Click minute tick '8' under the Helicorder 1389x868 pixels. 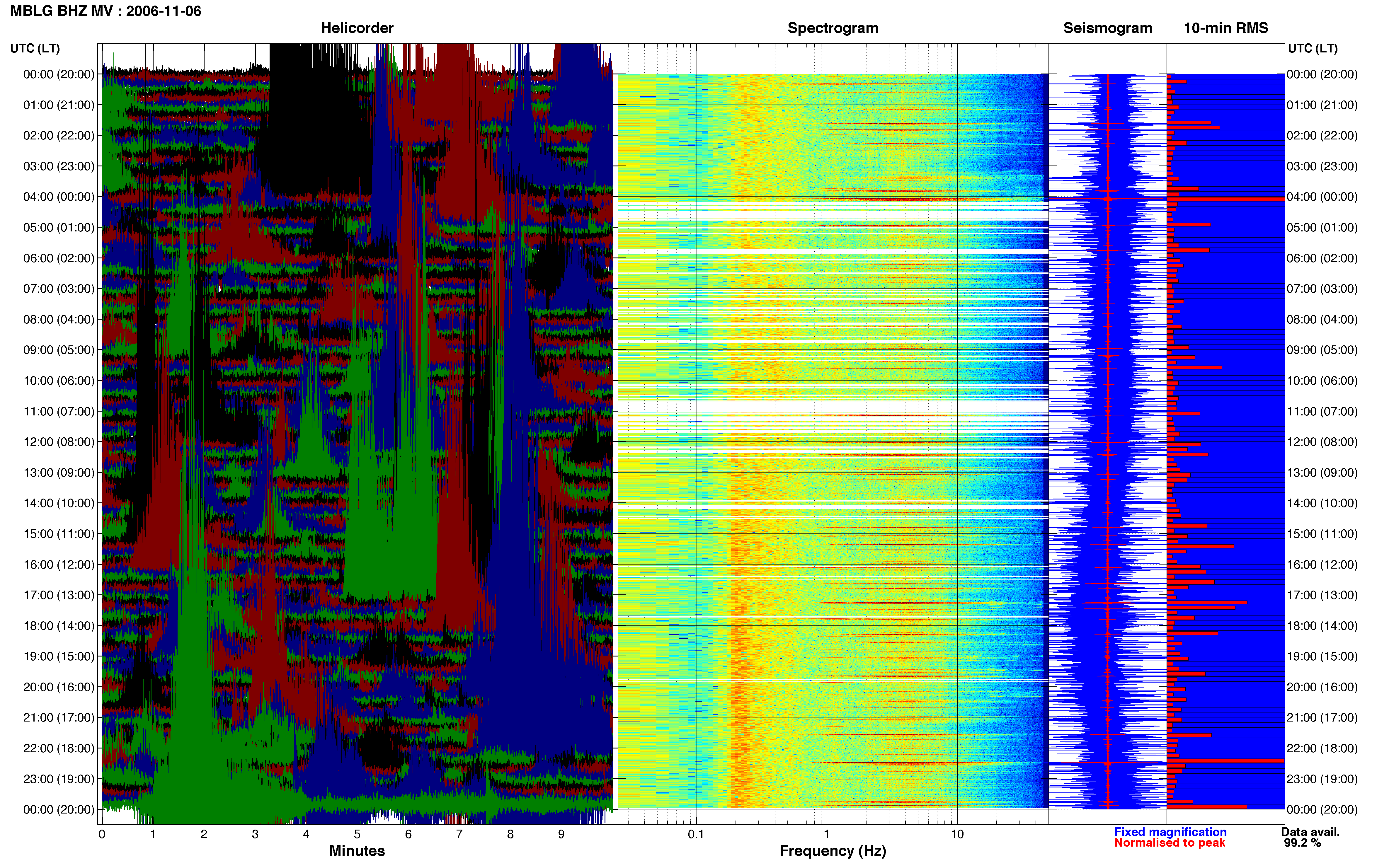[x=510, y=834]
